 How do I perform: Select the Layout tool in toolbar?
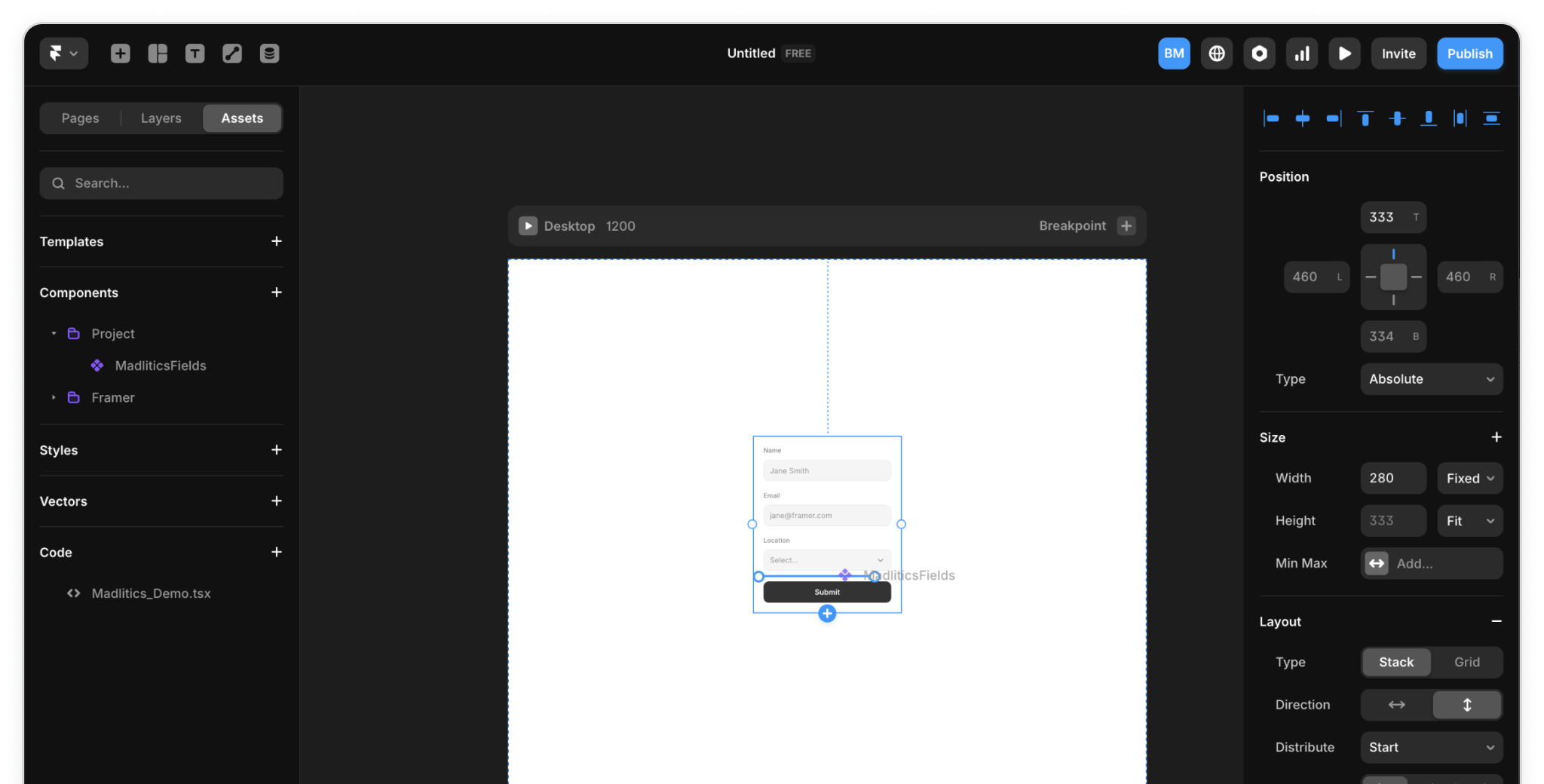coord(158,54)
